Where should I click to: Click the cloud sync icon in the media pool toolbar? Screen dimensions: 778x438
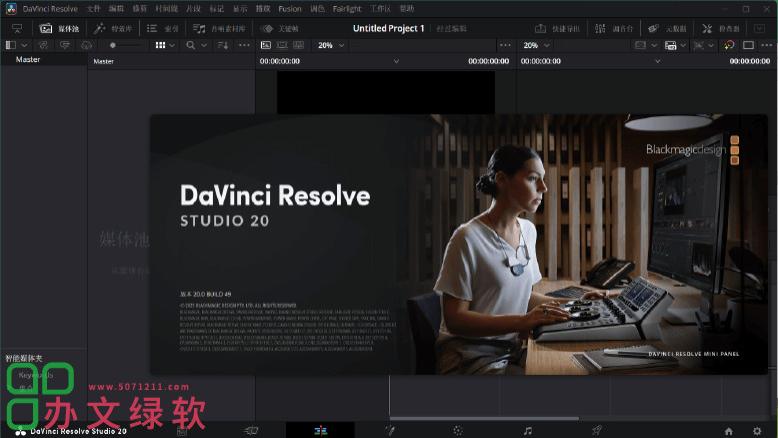point(87,45)
